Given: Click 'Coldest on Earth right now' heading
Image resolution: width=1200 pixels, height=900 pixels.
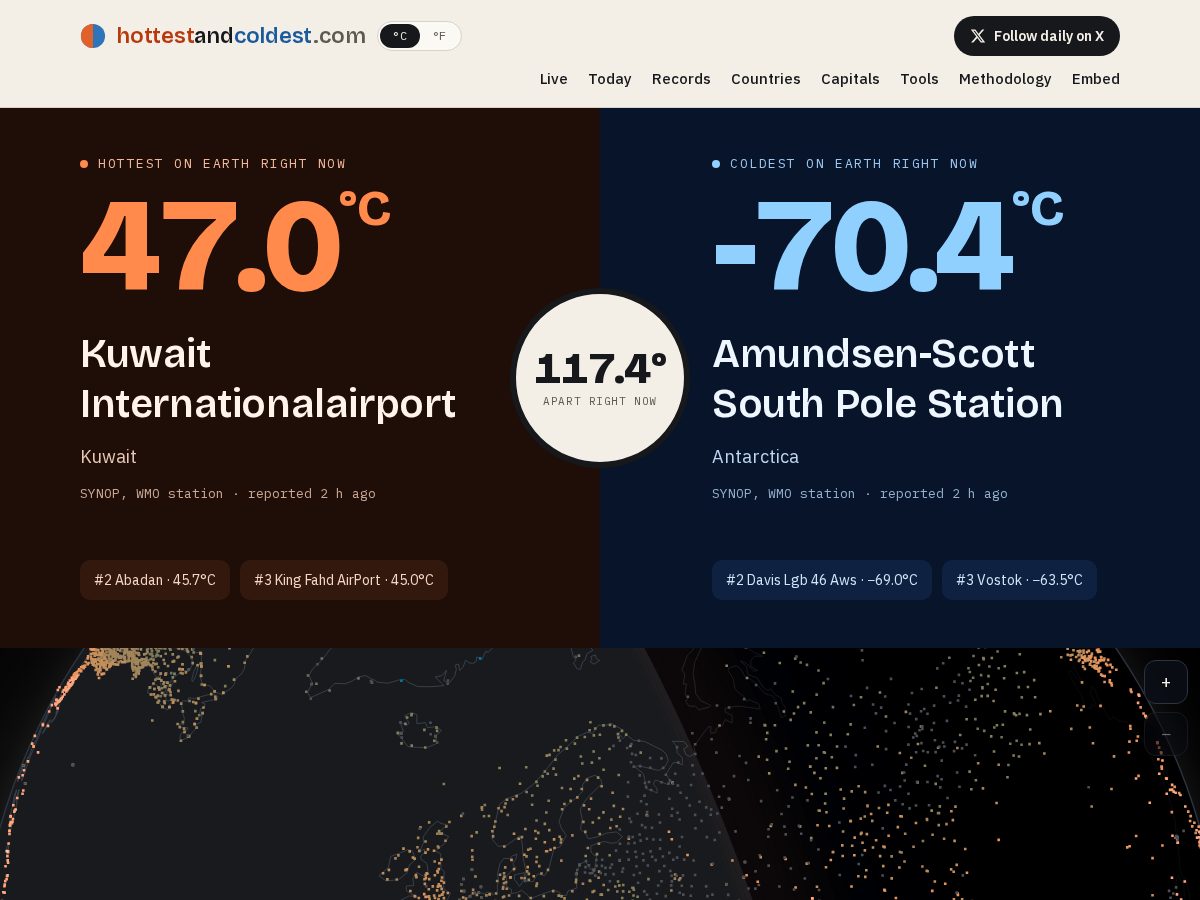Looking at the screenshot, I should coord(854,164).
